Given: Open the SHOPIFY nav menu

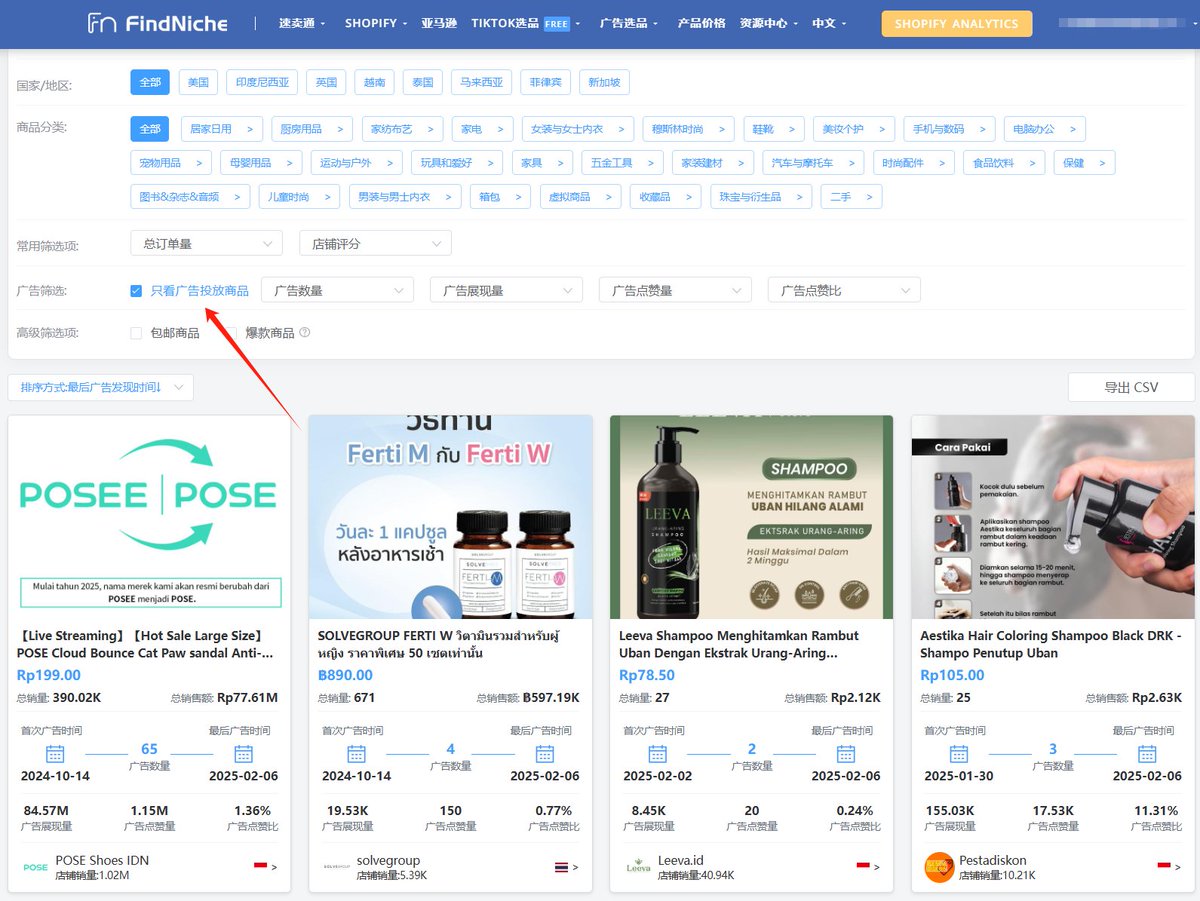Looking at the screenshot, I should point(376,23).
